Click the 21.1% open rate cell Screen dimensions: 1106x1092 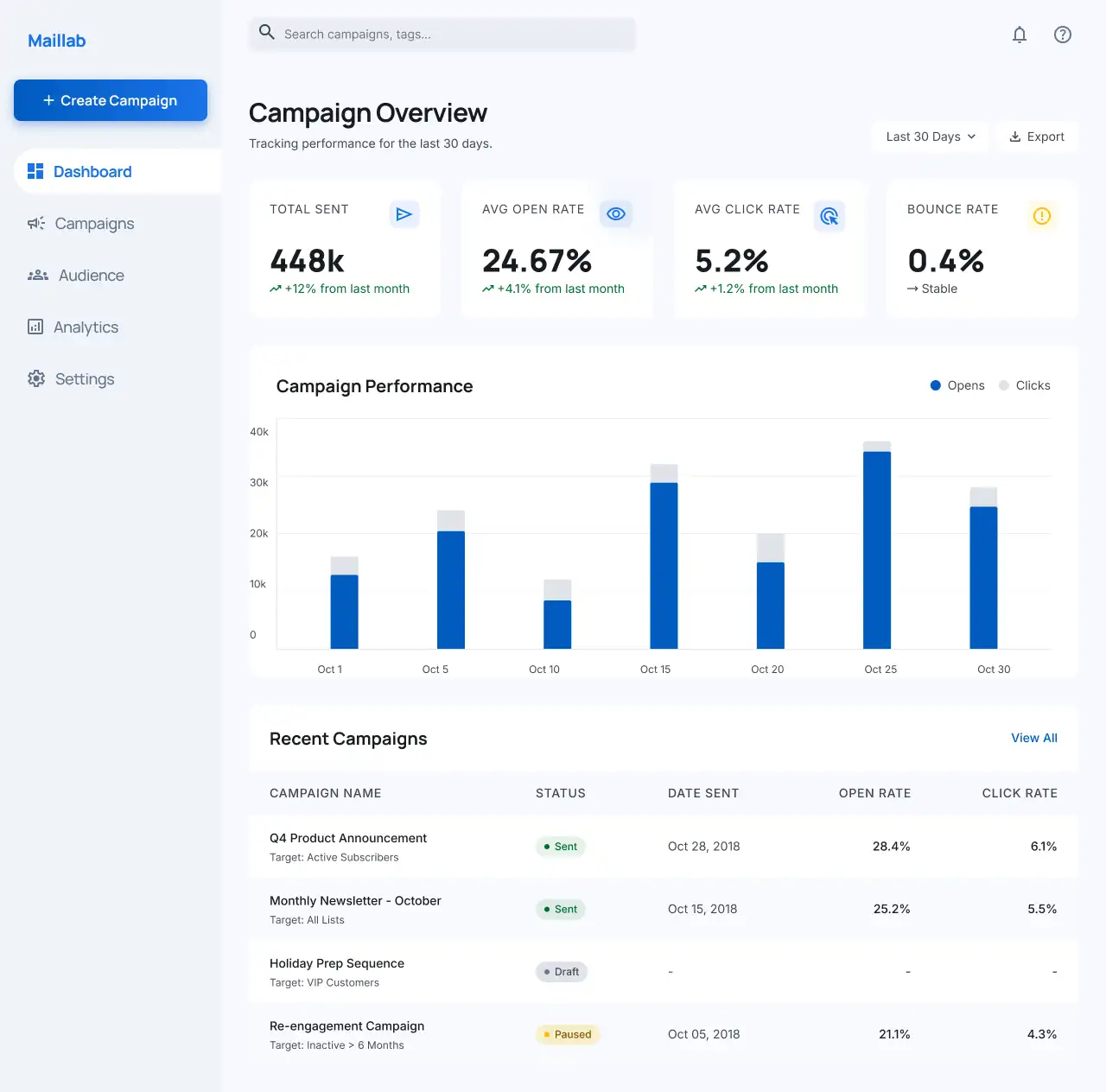(894, 1034)
